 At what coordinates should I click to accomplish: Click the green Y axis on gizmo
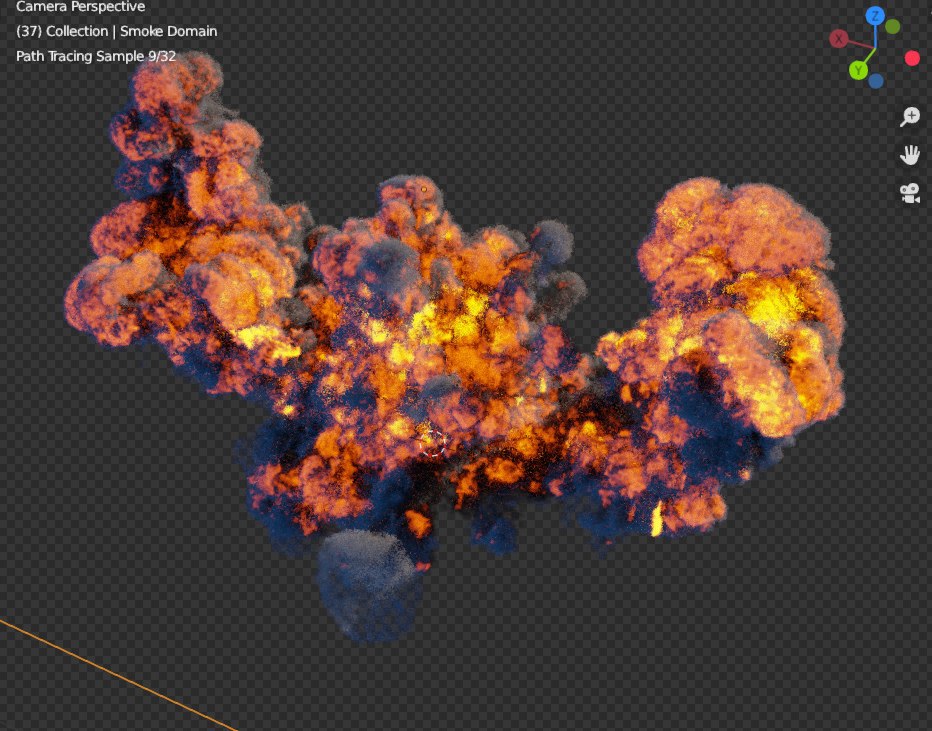click(858, 71)
